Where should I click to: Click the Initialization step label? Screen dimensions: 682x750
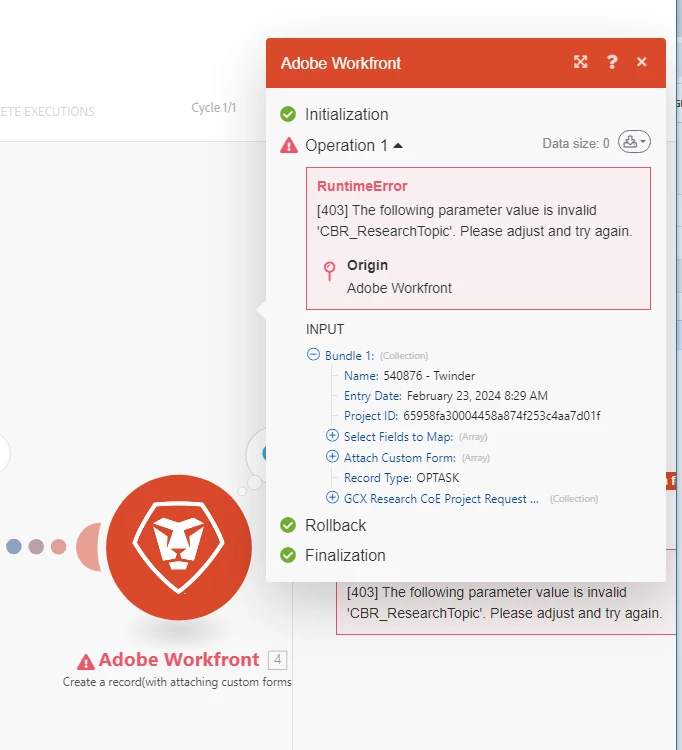pos(347,114)
